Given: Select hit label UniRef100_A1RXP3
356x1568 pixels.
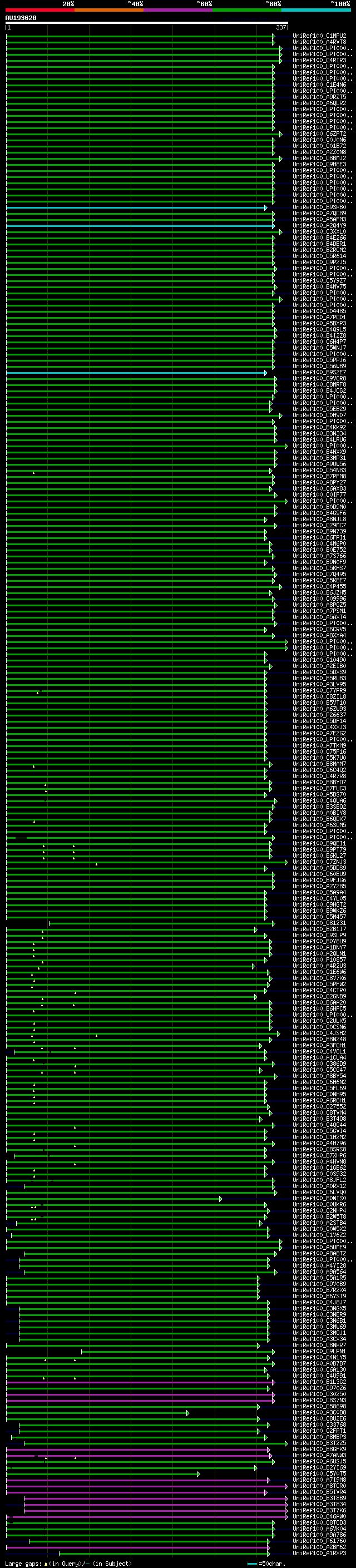Looking at the screenshot, I should pyautogui.click(x=319, y=1554).
